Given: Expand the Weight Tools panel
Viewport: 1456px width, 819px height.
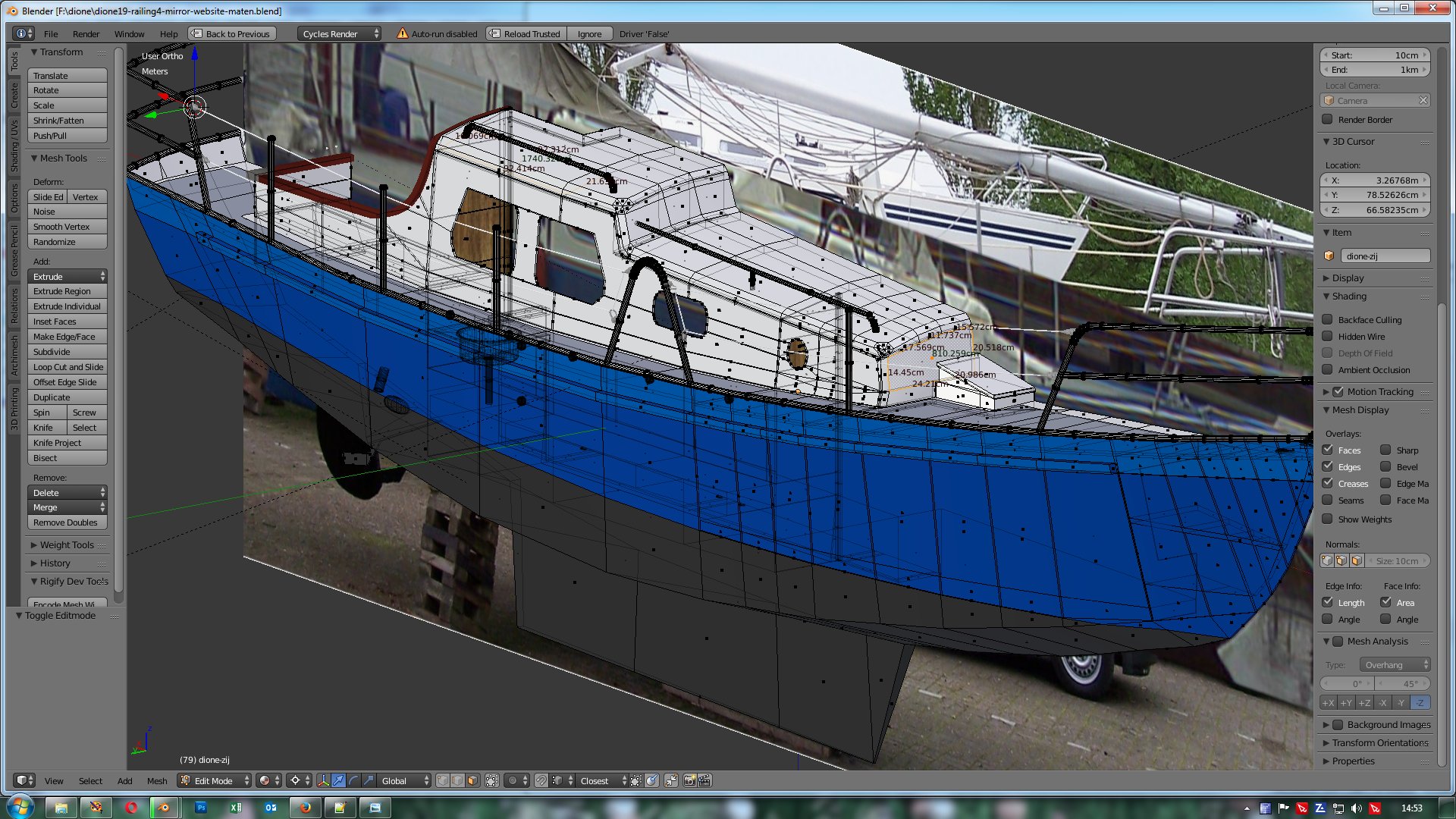Looking at the screenshot, I should [x=67, y=545].
